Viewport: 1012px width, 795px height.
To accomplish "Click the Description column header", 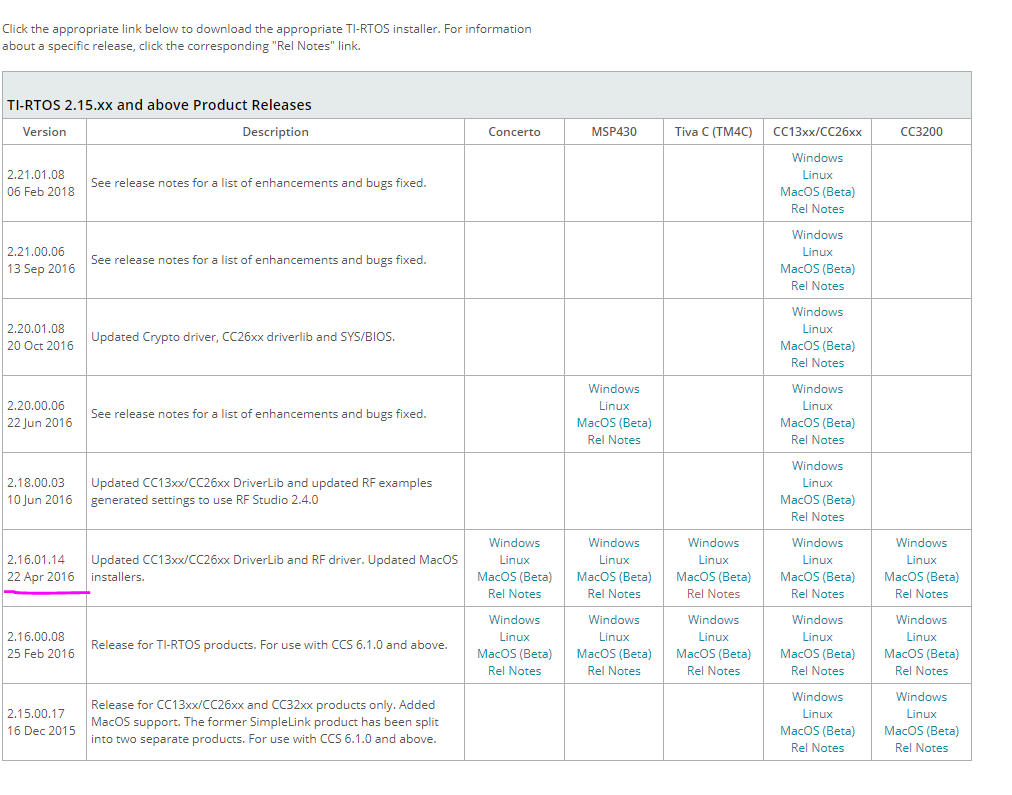I will click(x=276, y=132).
